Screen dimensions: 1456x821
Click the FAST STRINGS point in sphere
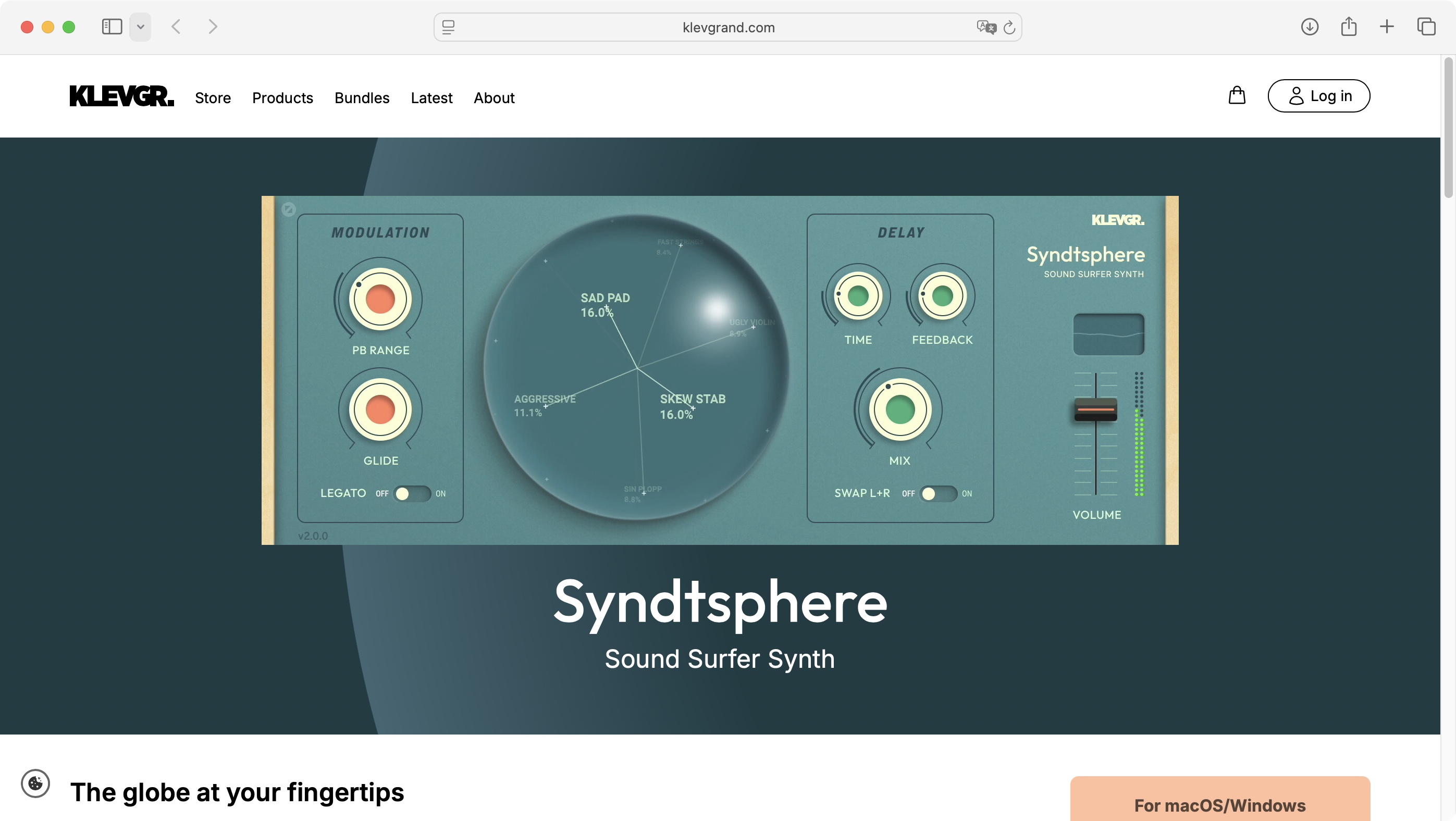(x=681, y=245)
